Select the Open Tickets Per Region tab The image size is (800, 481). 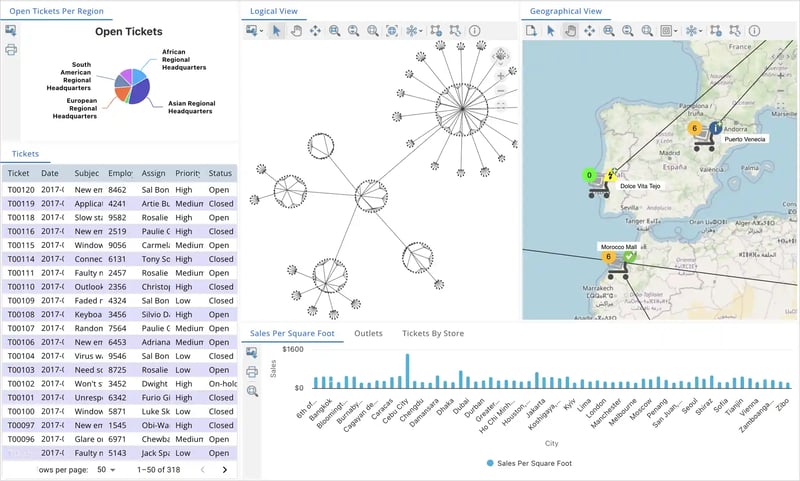[57, 11]
